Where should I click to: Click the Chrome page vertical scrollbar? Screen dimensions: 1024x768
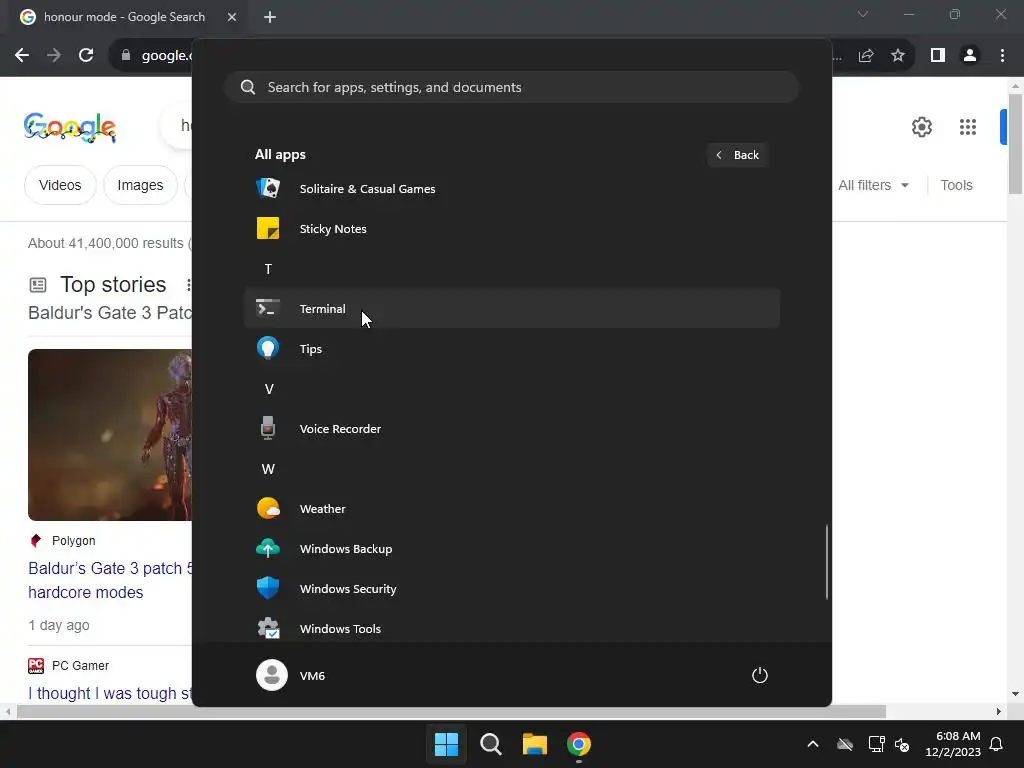coord(1015,144)
